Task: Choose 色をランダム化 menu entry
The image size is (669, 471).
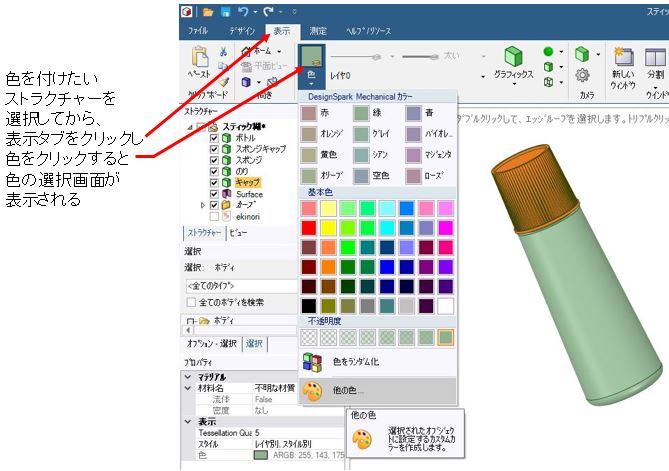Action: point(377,362)
